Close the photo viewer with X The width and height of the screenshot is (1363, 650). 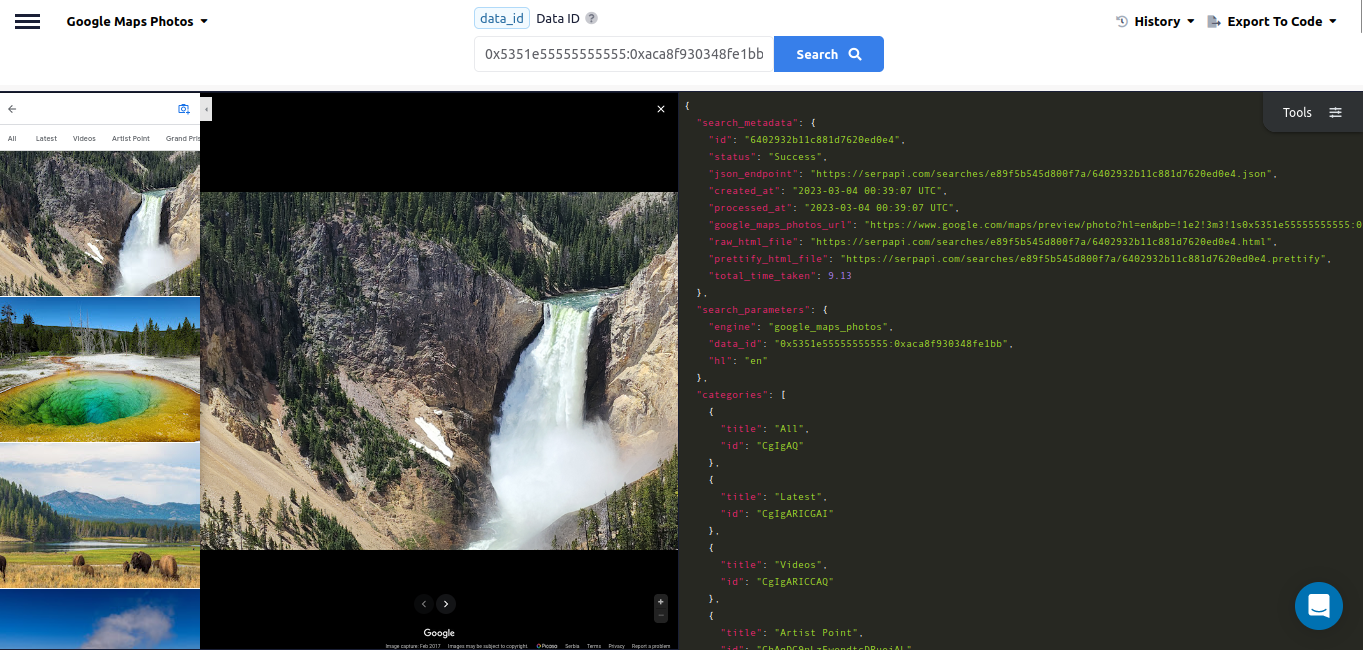(x=661, y=109)
